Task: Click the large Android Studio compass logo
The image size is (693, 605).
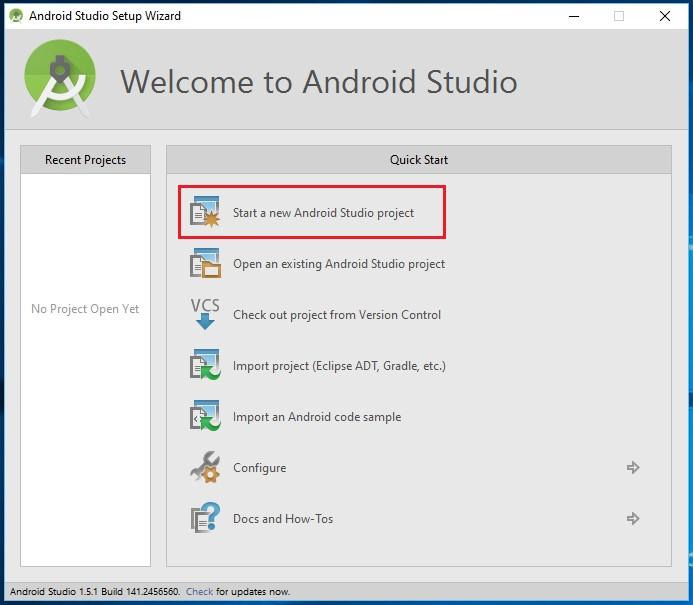Action: (x=60, y=79)
